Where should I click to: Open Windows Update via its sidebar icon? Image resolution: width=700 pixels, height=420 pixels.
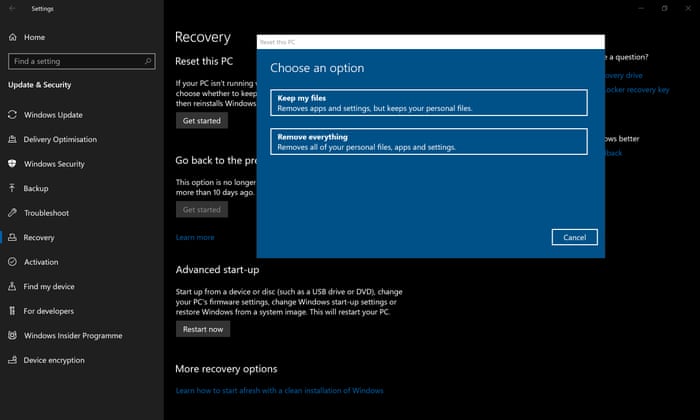tap(13, 115)
